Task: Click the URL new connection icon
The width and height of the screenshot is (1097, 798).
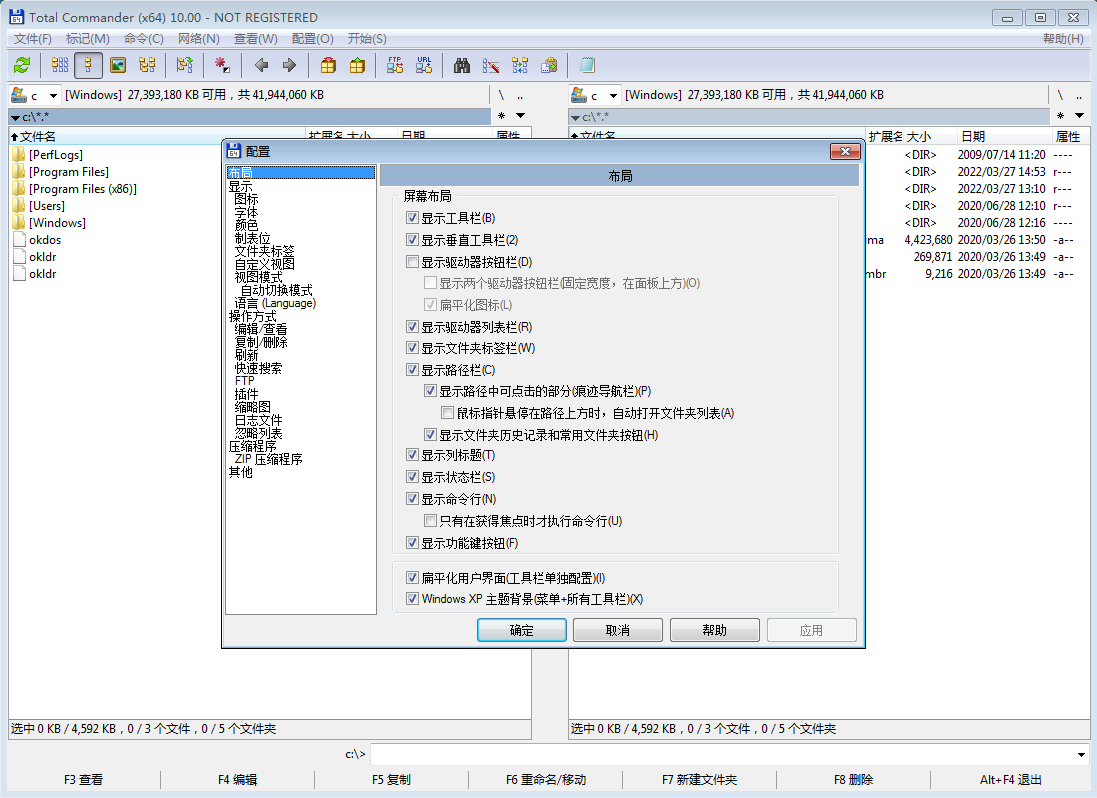Action: pyautogui.click(x=424, y=65)
